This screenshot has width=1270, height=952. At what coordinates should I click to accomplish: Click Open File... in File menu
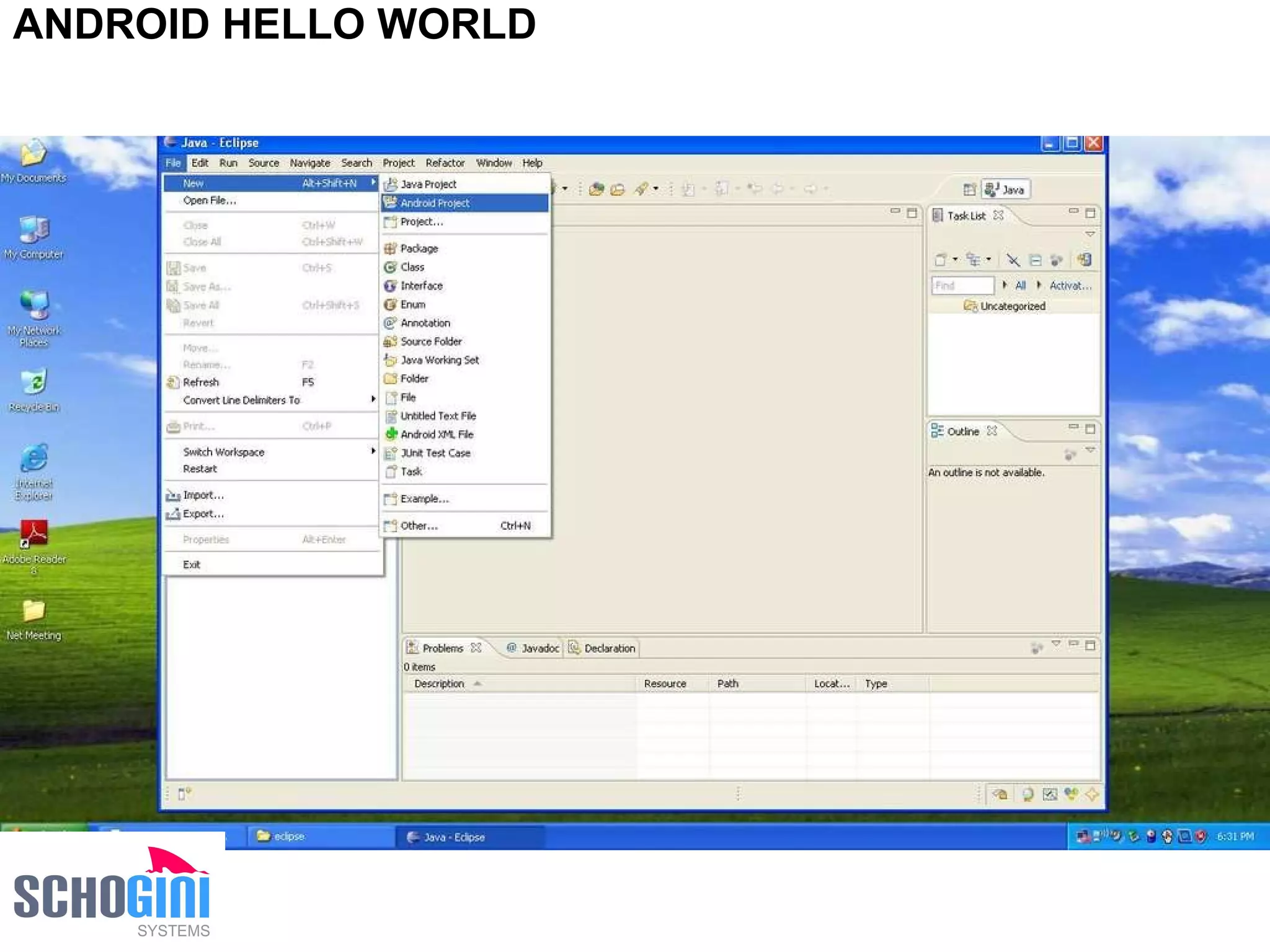coord(272,201)
